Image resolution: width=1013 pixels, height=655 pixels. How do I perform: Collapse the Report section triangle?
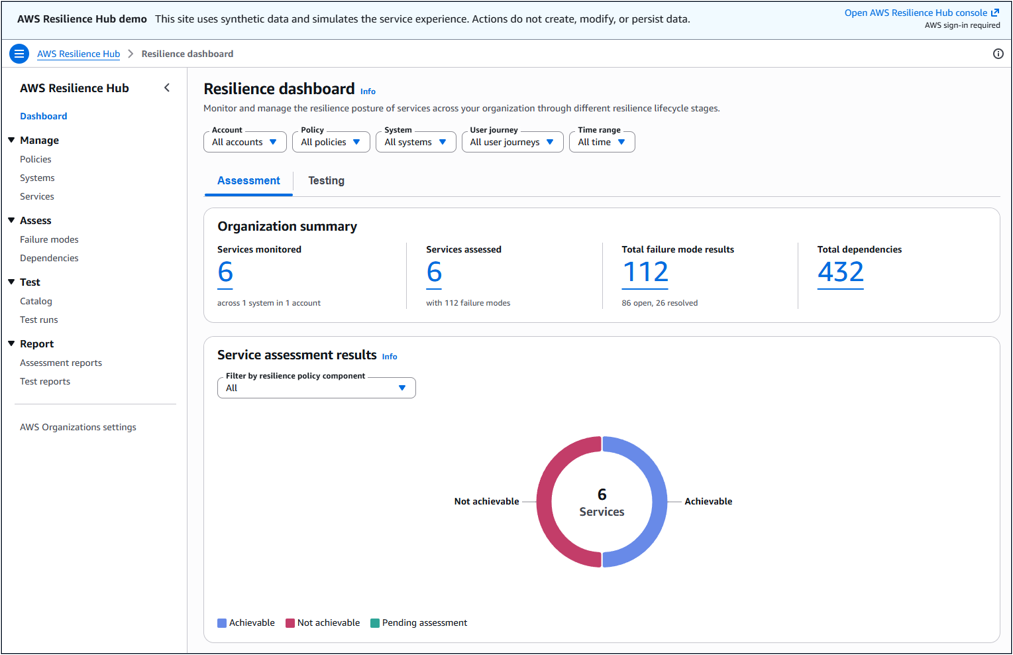pos(12,344)
